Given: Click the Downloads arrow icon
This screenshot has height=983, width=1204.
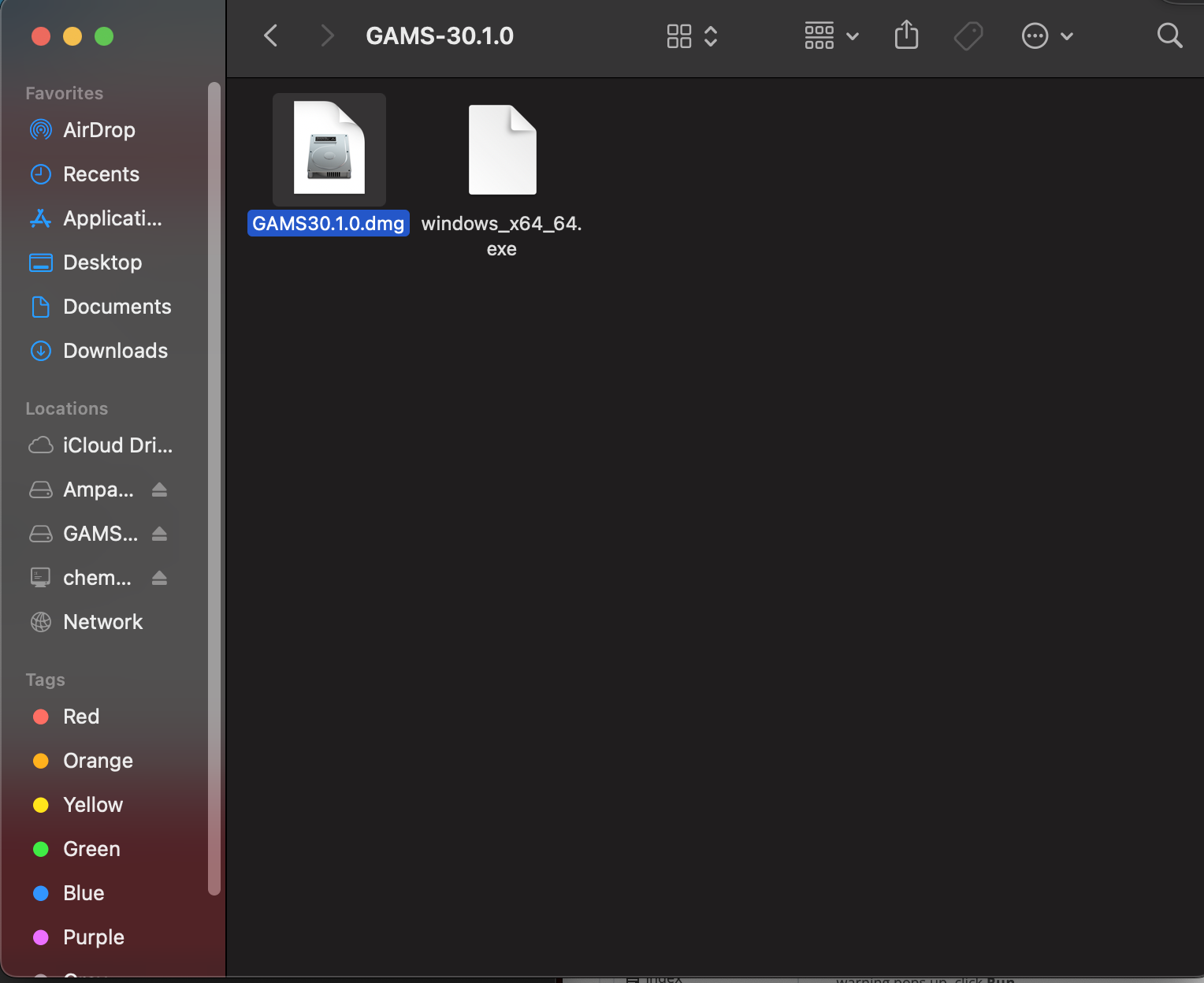Looking at the screenshot, I should click(41, 351).
